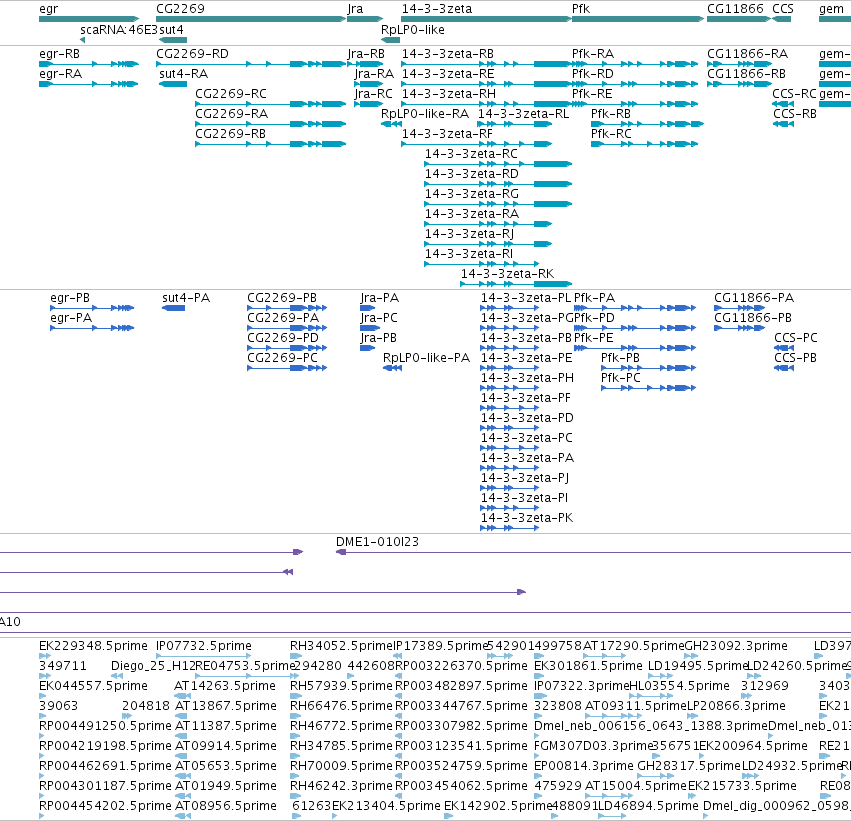The width and height of the screenshot is (851, 821).
Task: Click the CG2269-PC protein label
Action: coord(282,358)
